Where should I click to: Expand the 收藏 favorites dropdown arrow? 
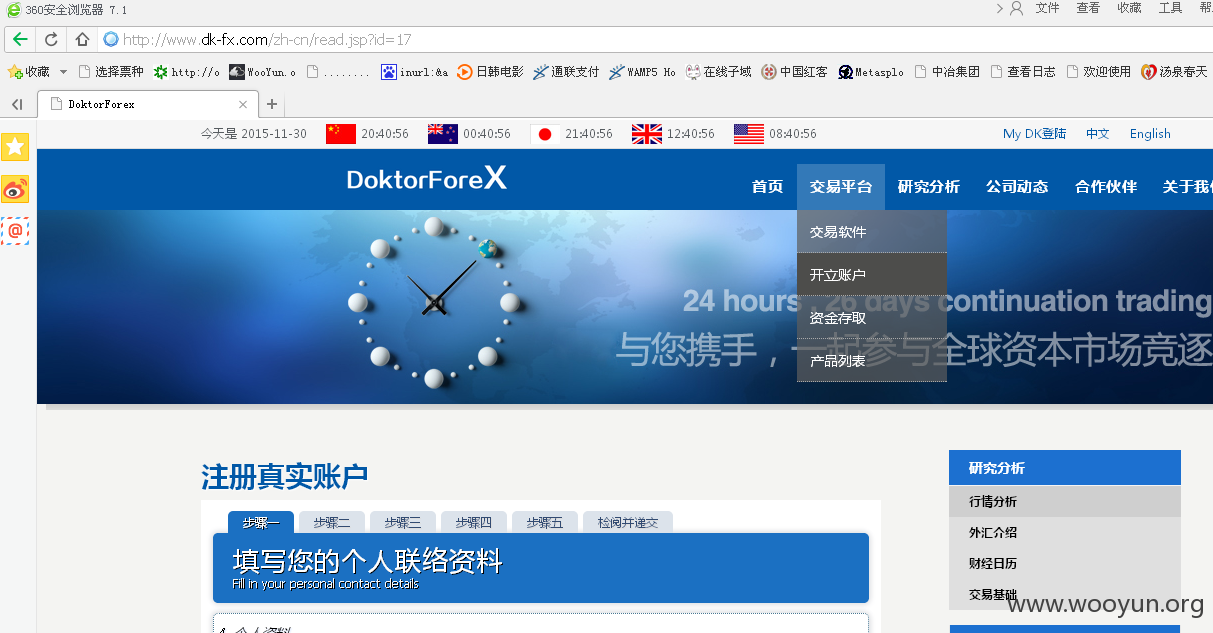[64, 72]
